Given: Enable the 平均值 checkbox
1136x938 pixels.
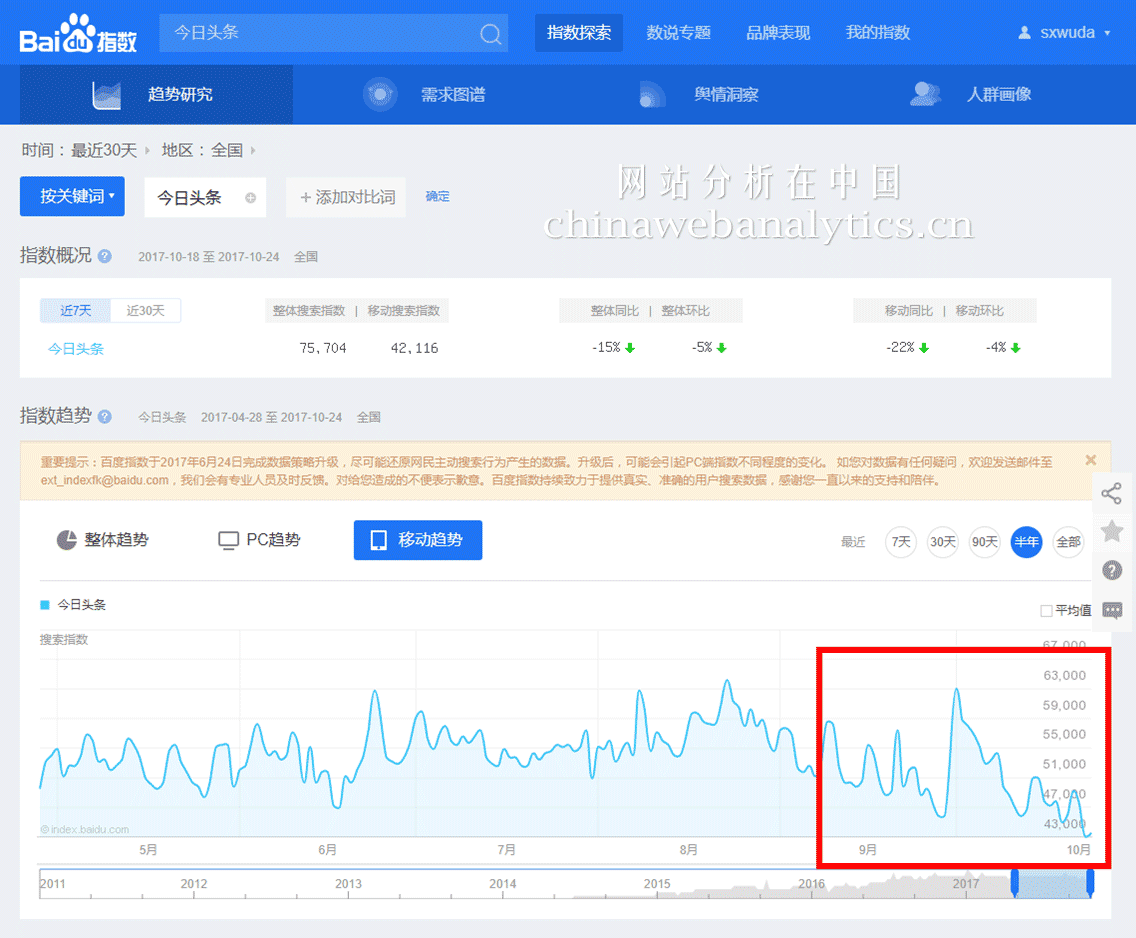Looking at the screenshot, I should click(1046, 611).
